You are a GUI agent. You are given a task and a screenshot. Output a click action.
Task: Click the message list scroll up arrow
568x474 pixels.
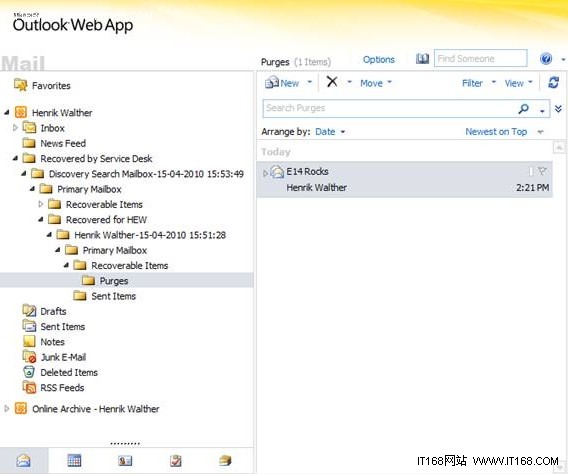point(559,147)
